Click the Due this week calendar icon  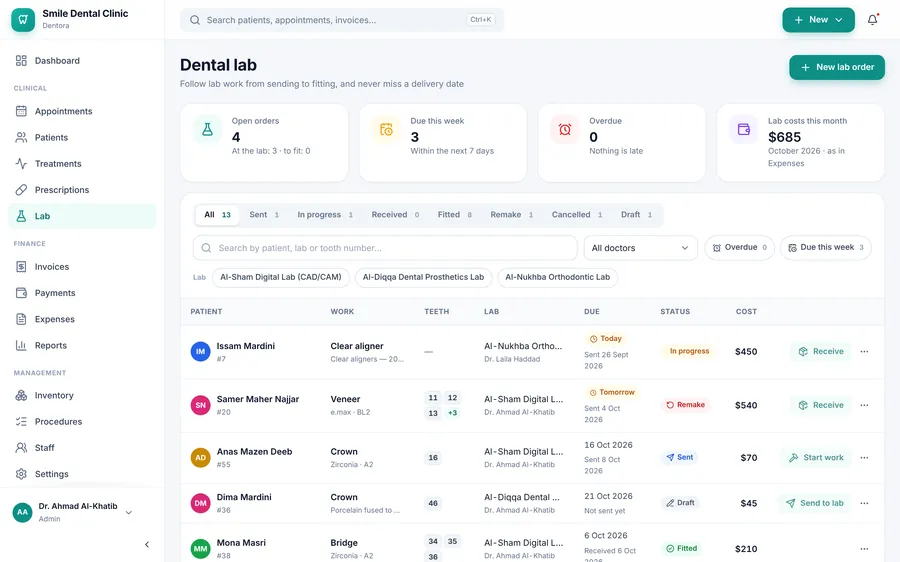tap(386, 129)
